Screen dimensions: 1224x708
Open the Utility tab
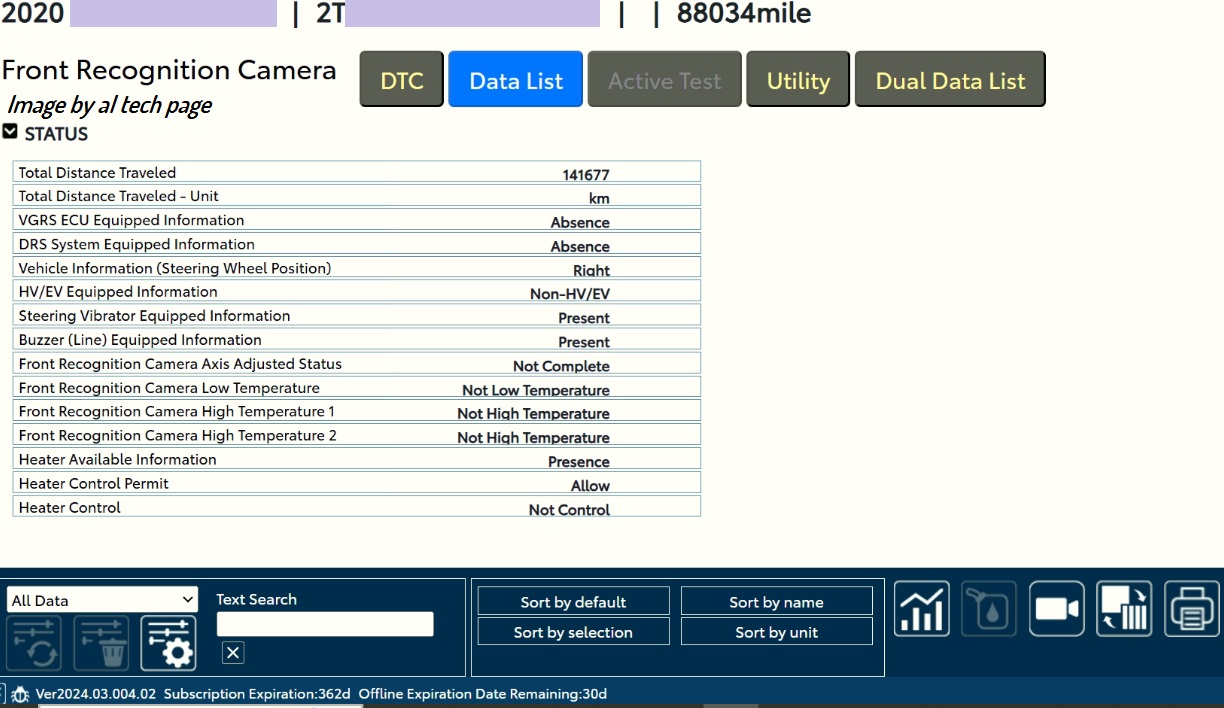(x=797, y=80)
